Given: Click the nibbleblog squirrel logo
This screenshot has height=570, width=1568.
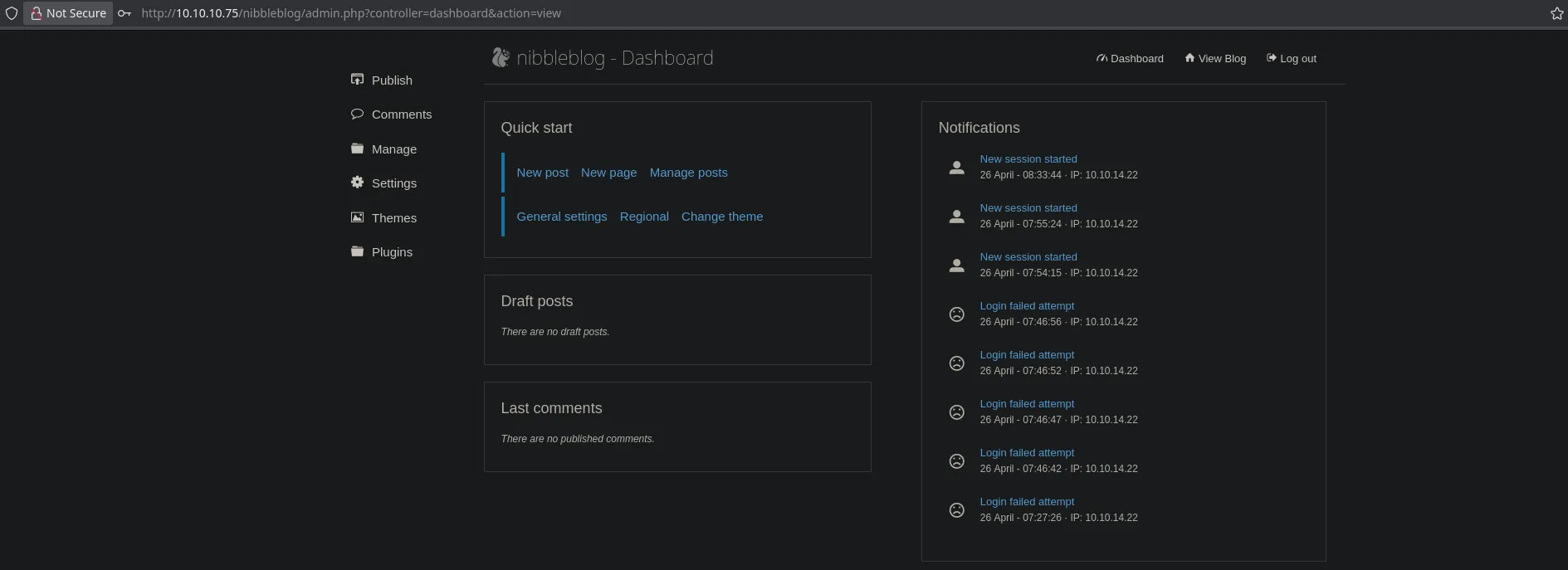Looking at the screenshot, I should pos(500,57).
